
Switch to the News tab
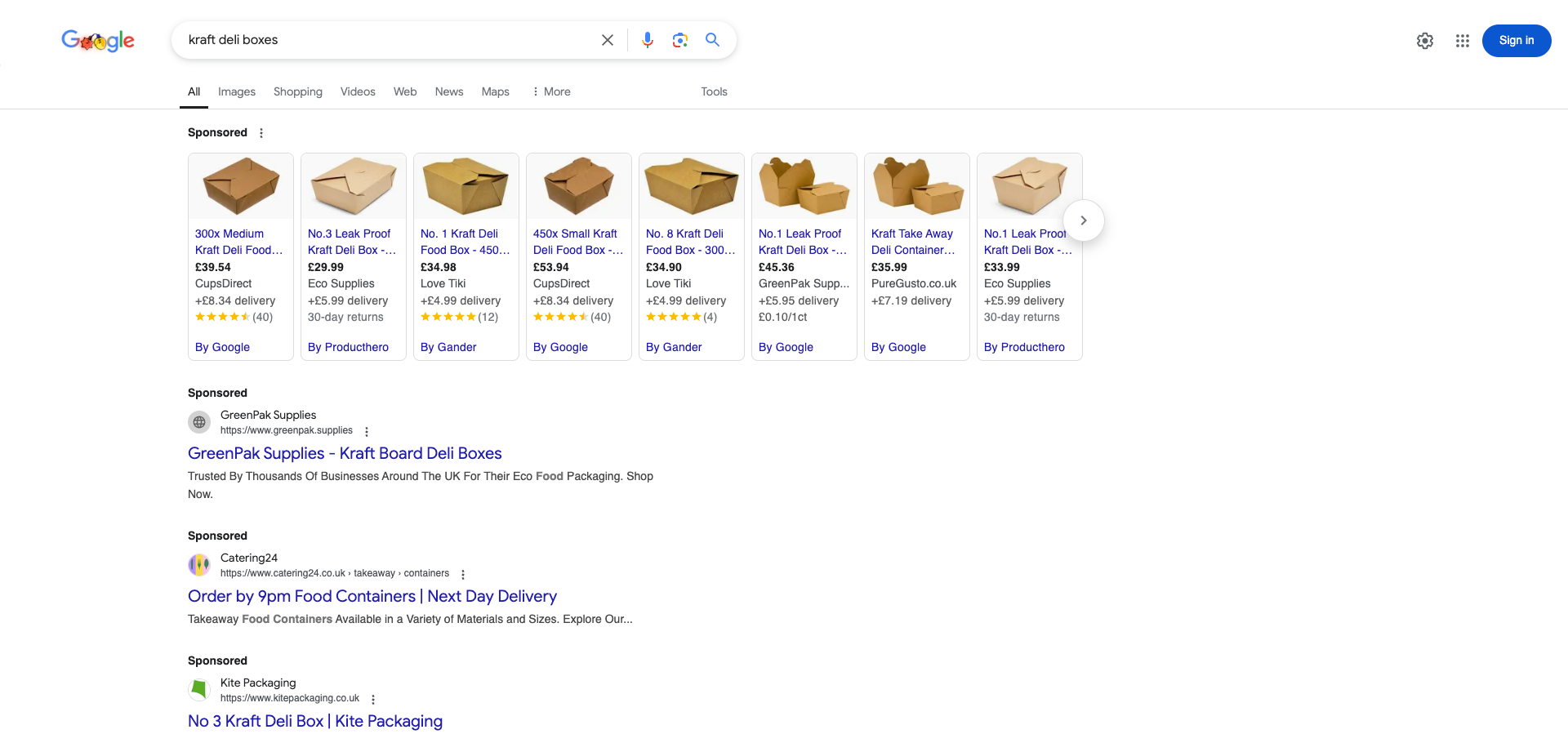(x=449, y=91)
